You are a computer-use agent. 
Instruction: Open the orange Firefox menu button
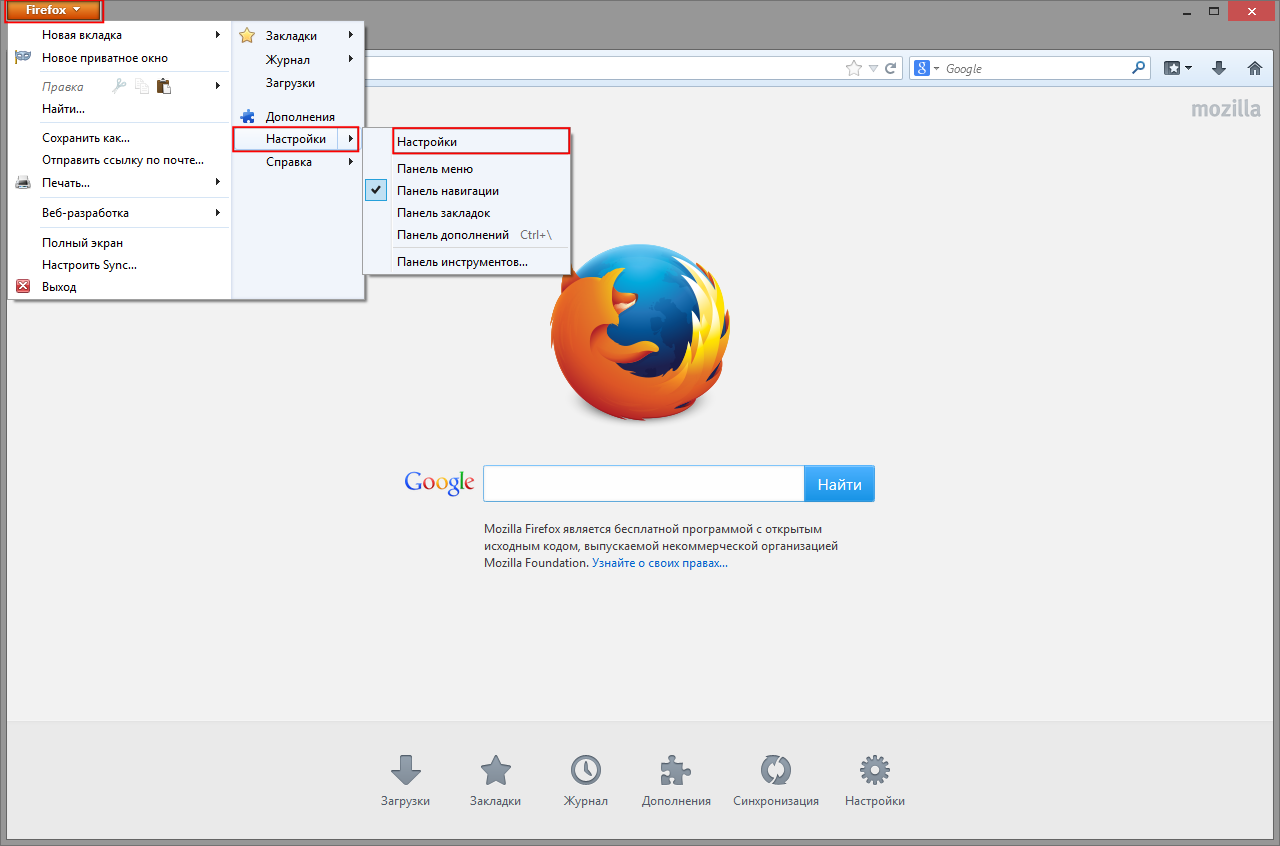tap(54, 10)
